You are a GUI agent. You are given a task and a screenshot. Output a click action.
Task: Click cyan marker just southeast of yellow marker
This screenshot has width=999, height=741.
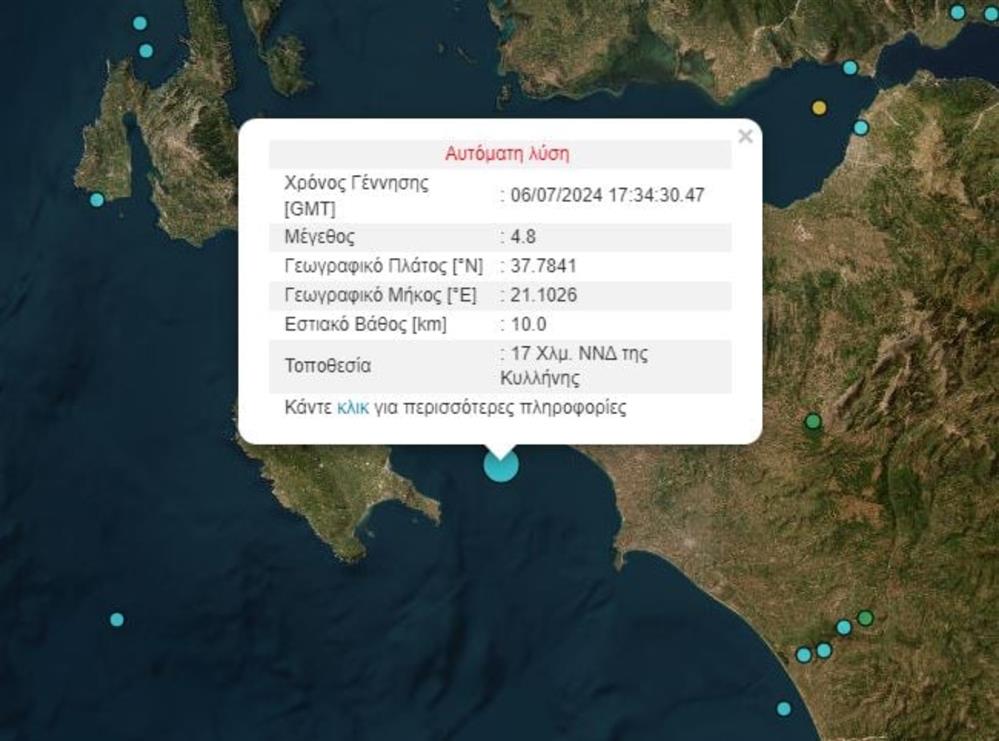coord(861,127)
